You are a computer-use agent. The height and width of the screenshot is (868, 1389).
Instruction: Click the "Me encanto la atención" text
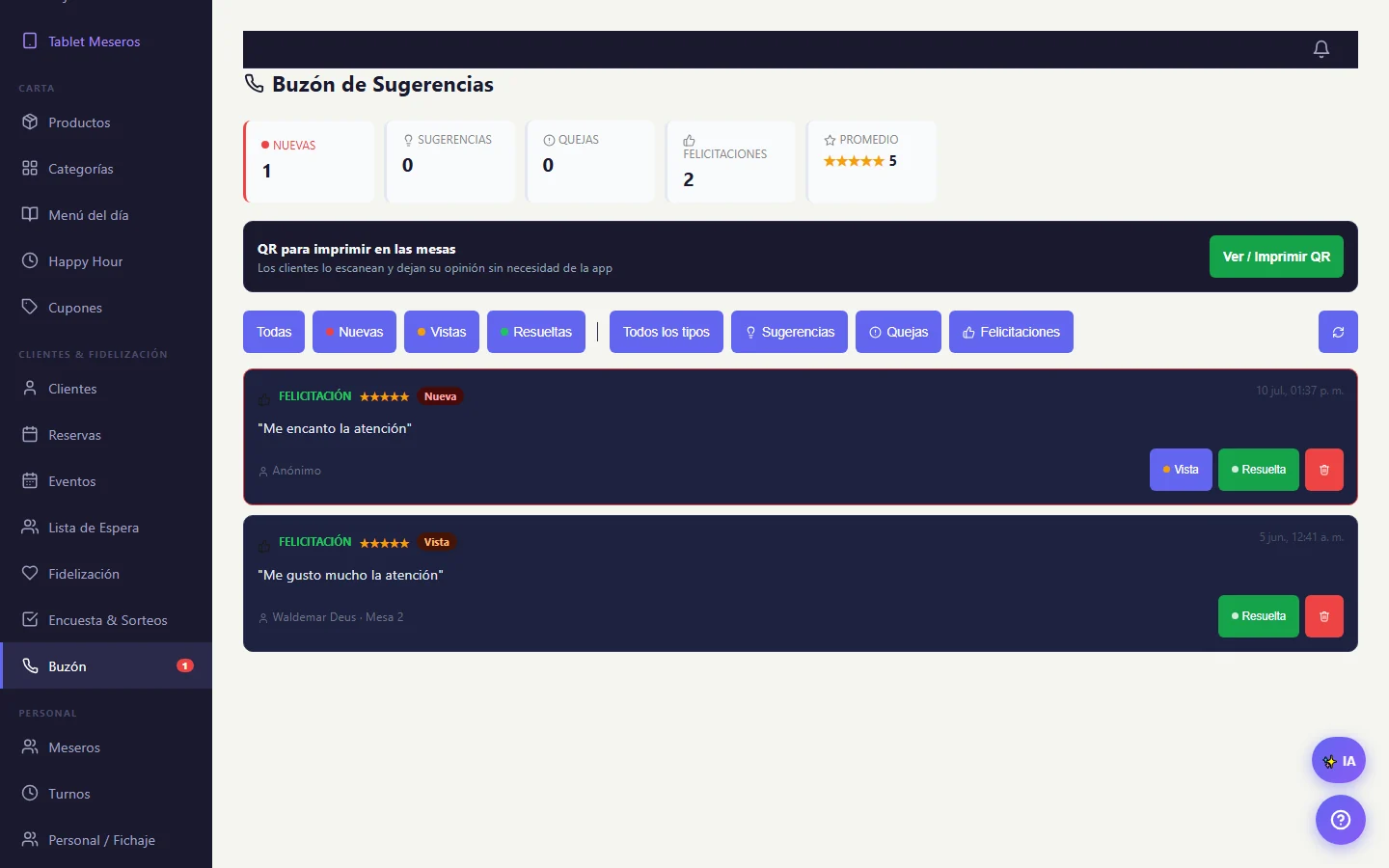335,428
